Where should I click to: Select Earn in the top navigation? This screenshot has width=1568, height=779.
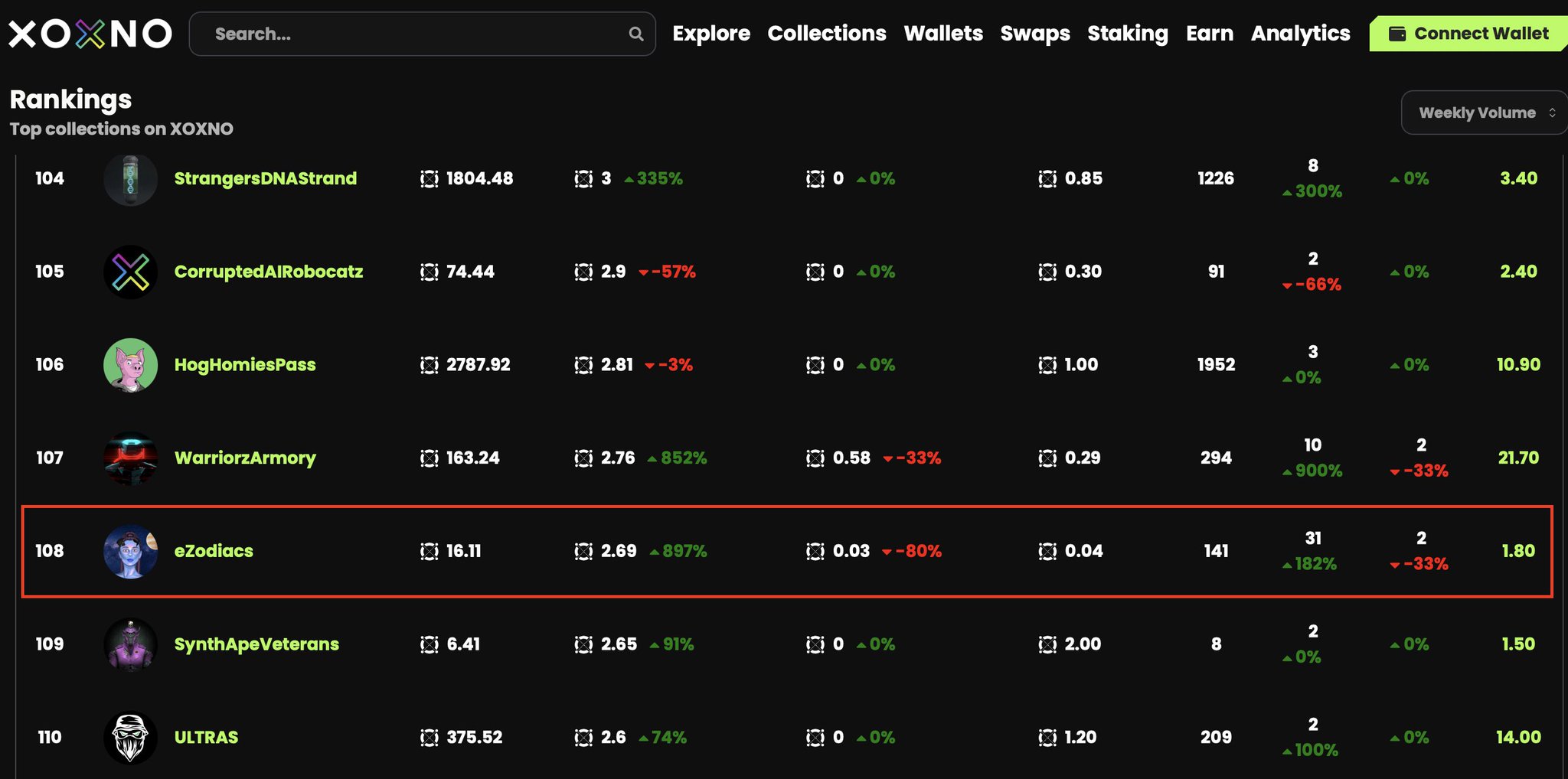[1210, 34]
